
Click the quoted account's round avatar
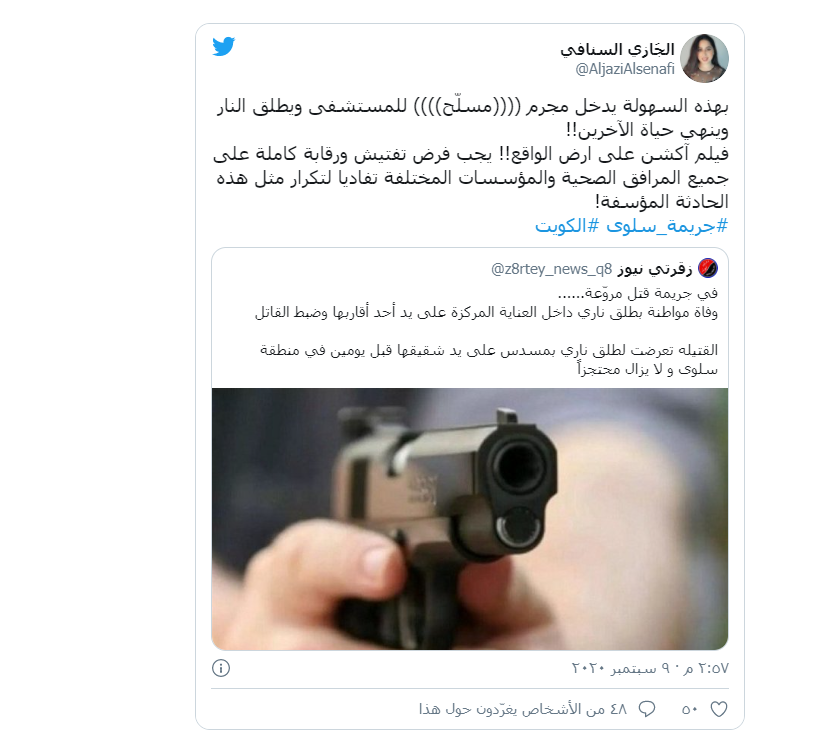[x=708, y=268]
